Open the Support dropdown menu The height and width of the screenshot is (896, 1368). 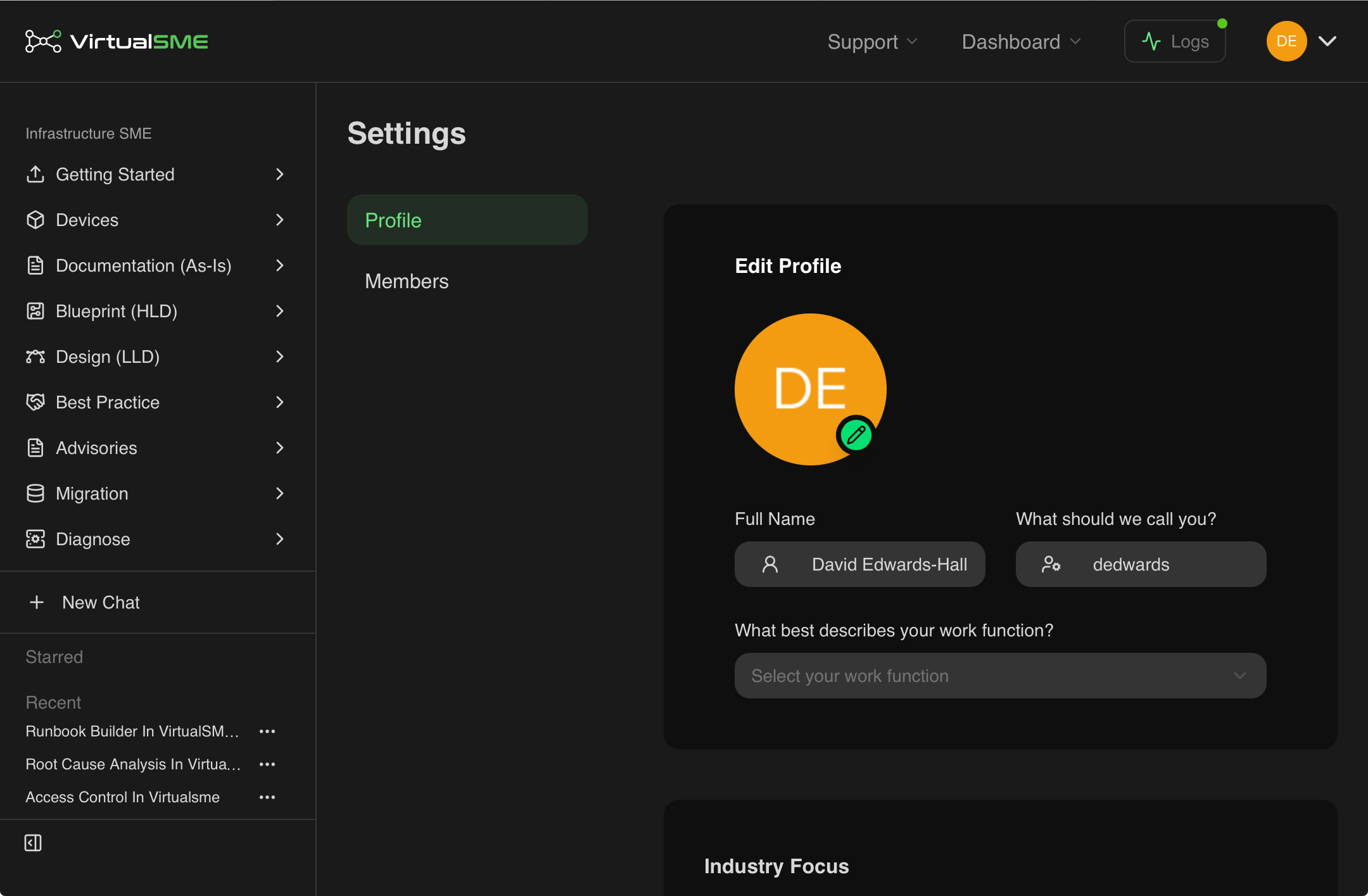(x=872, y=42)
